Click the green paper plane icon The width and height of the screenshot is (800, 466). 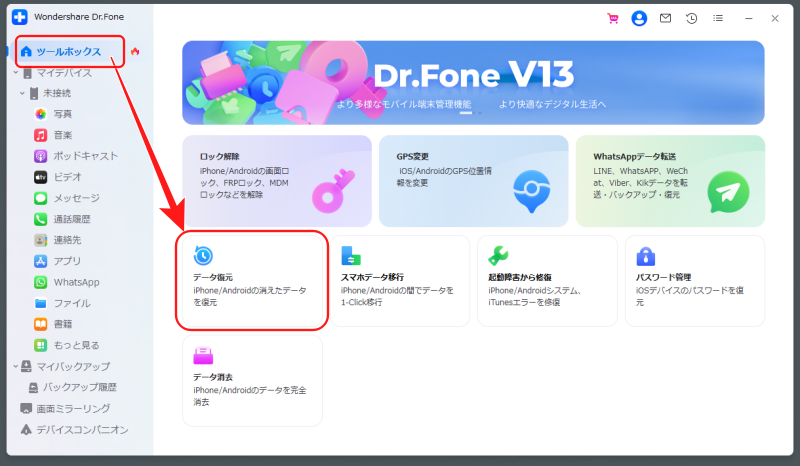pyautogui.click(x=729, y=192)
